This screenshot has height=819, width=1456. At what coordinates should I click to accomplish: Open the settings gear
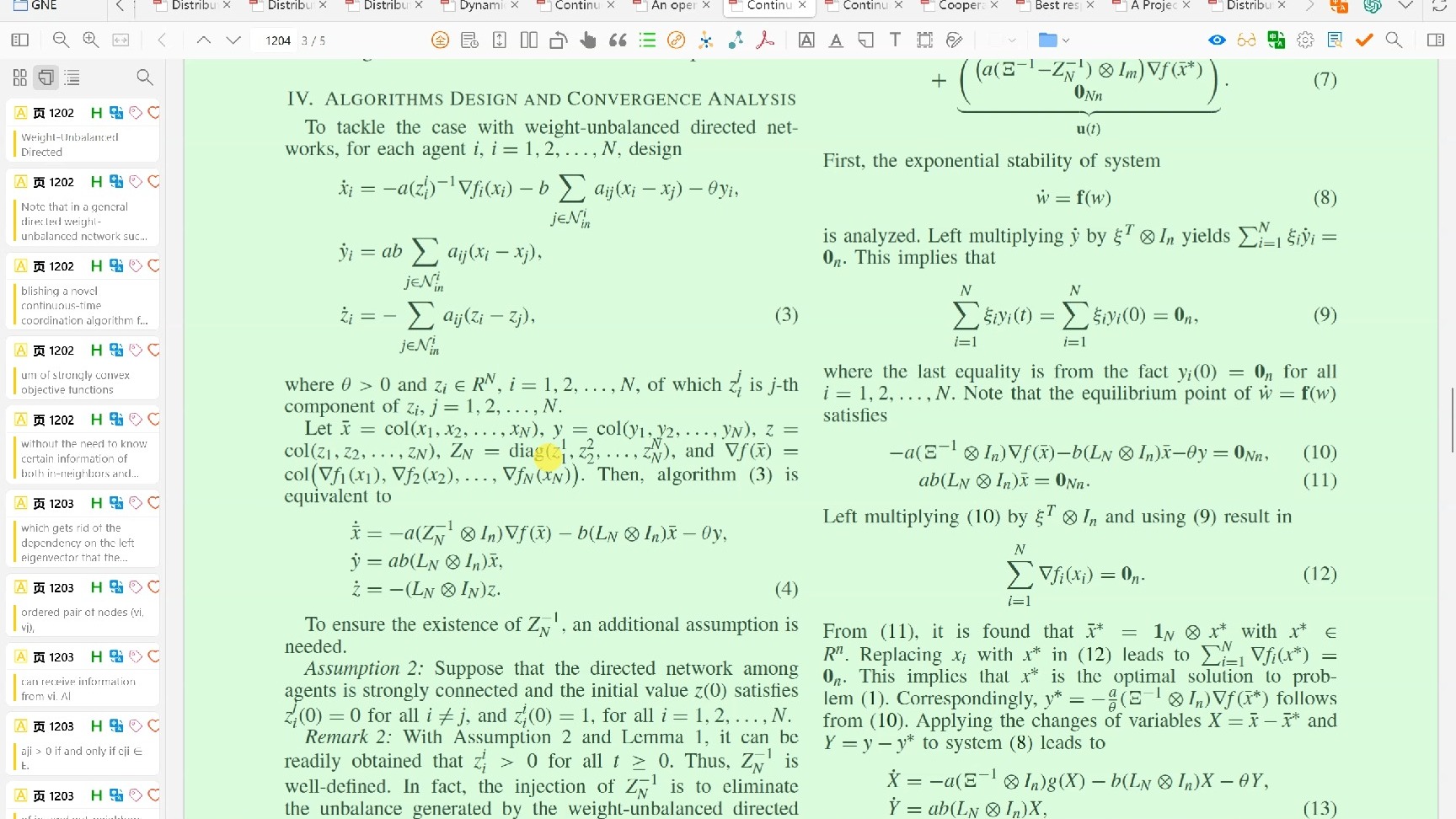click(x=1305, y=40)
